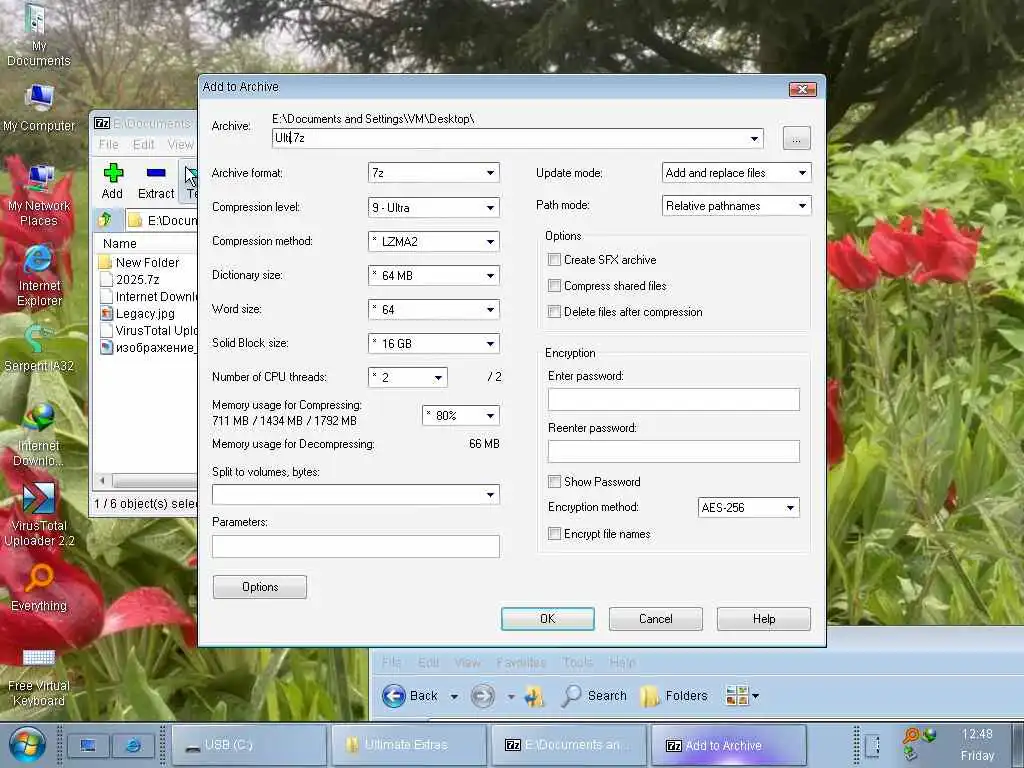Viewport: 1024px width, 768px height.
Task: Open the Word size dropdown
Action: tap(434, 310)
